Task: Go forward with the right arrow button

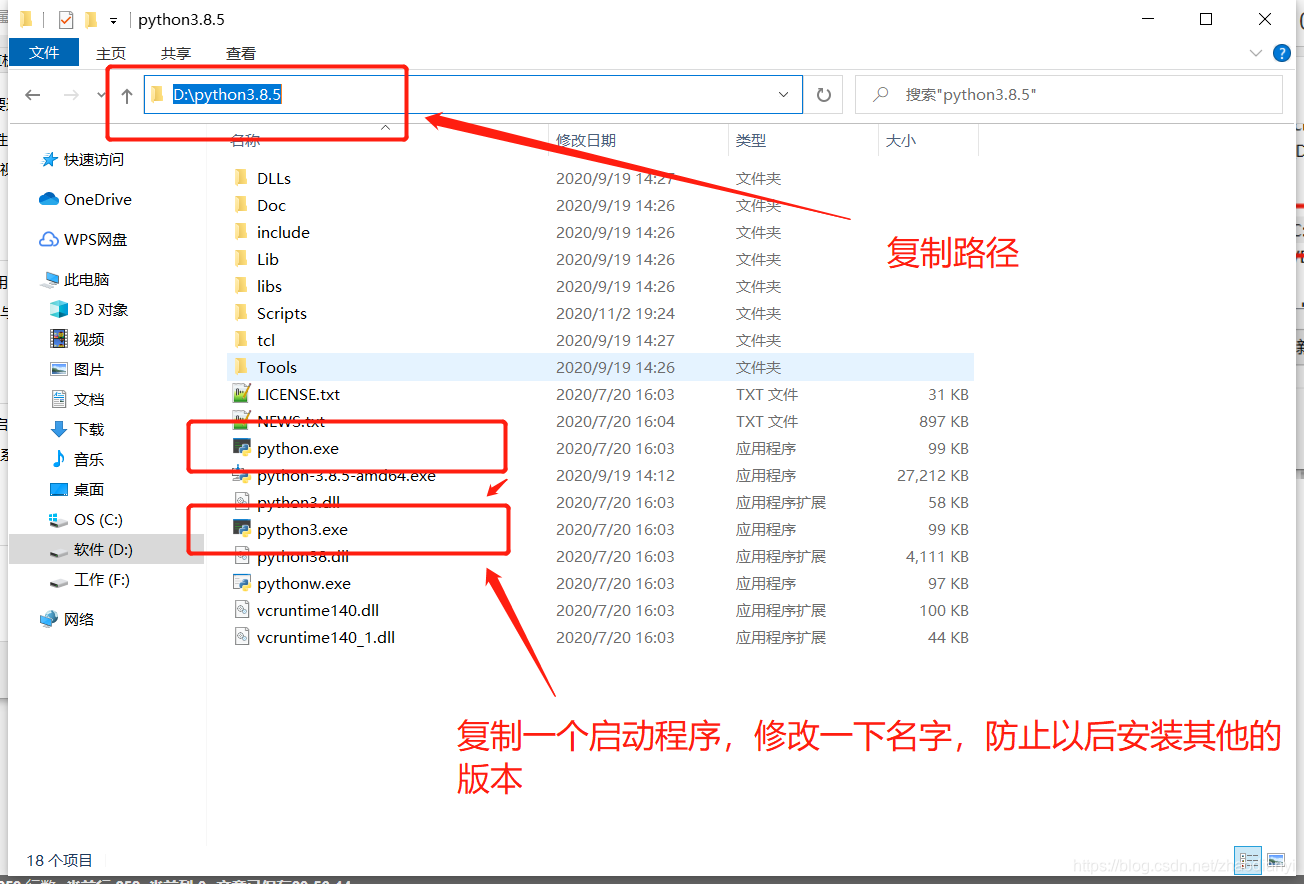Action: point(71,95)
